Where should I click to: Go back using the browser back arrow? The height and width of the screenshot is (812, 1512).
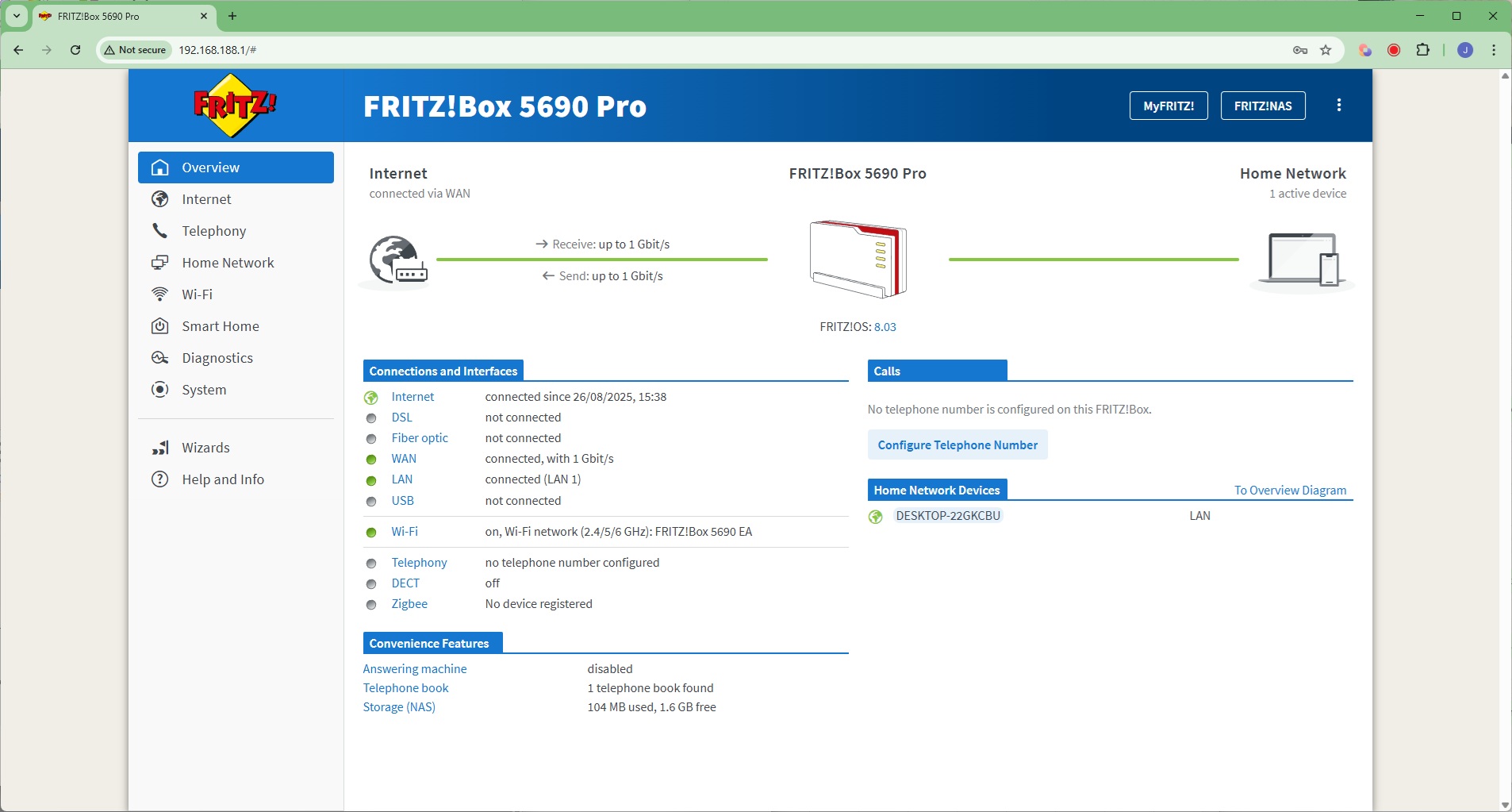click(18, 50)
